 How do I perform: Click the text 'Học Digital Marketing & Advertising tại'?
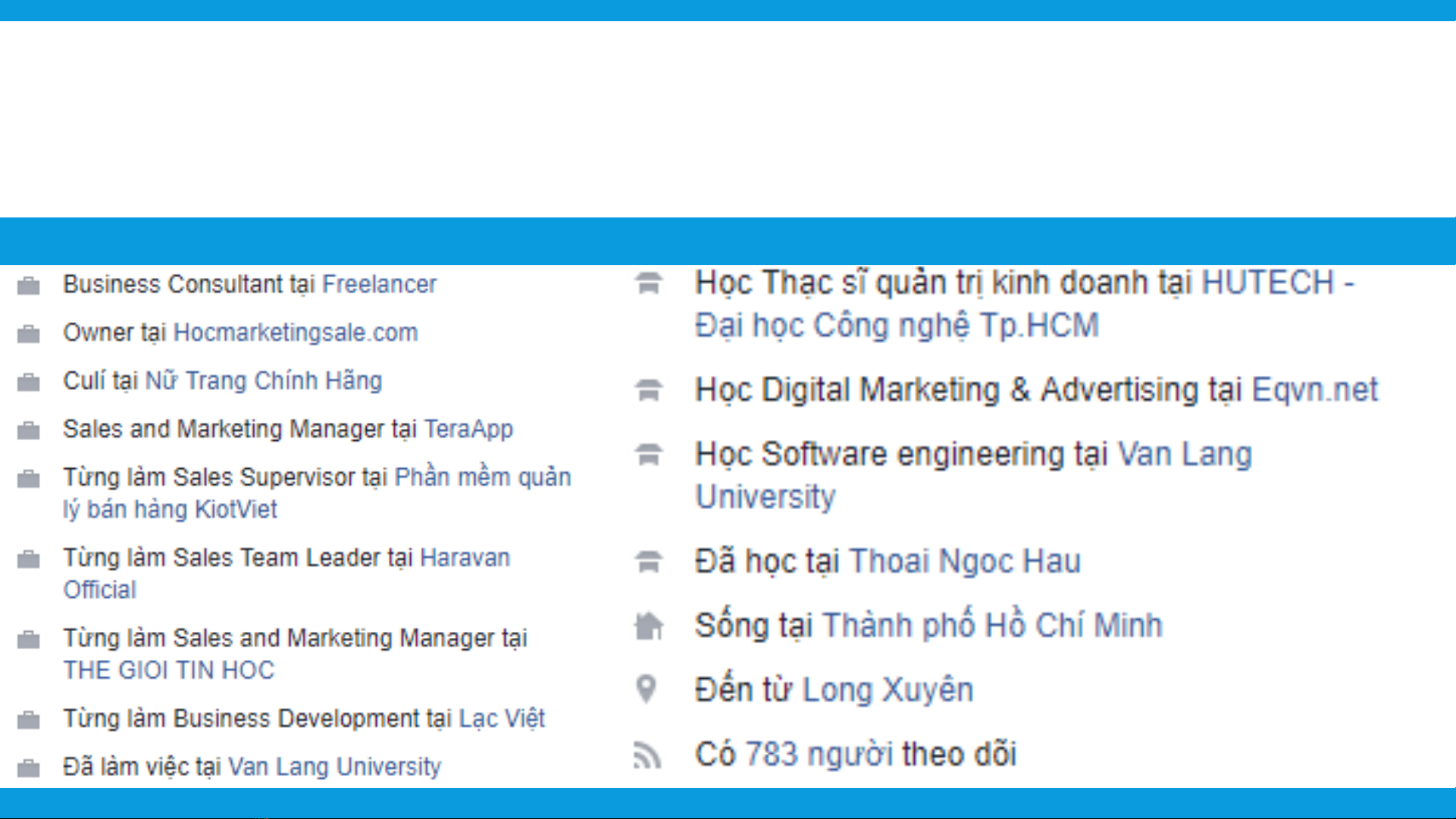pyautogui.click(x=969, y=389)
